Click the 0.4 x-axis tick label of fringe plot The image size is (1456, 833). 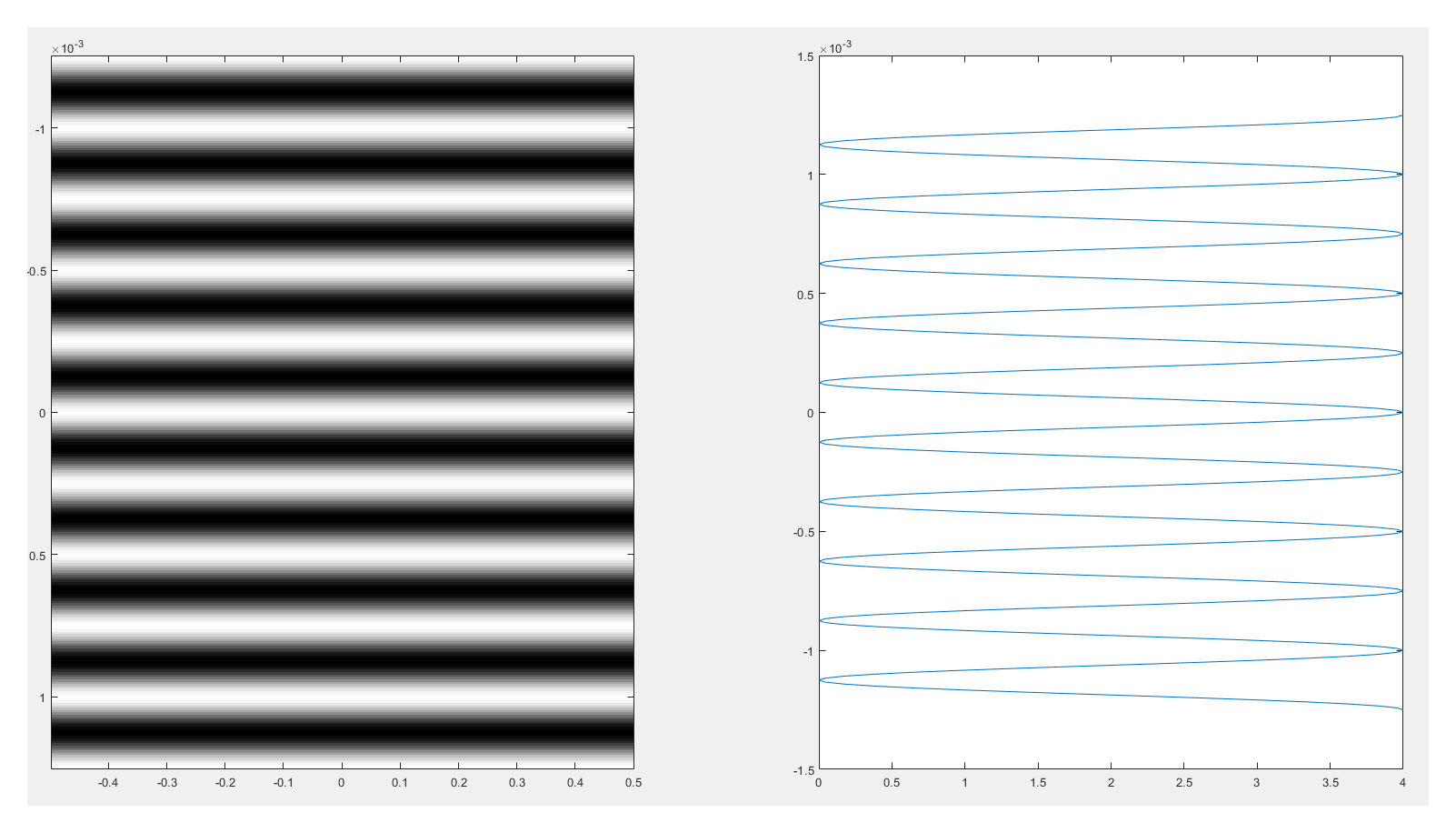click(x=575, y=782)
